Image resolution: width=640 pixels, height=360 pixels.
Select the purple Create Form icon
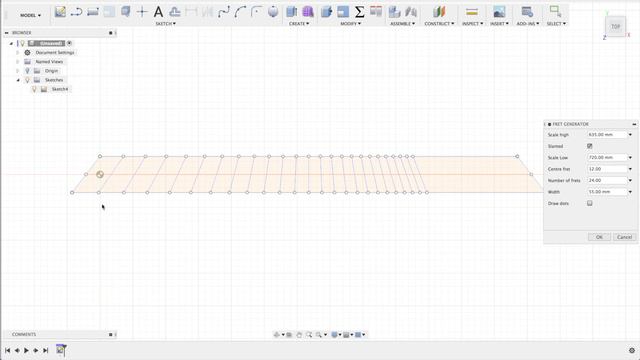(308, 12)
